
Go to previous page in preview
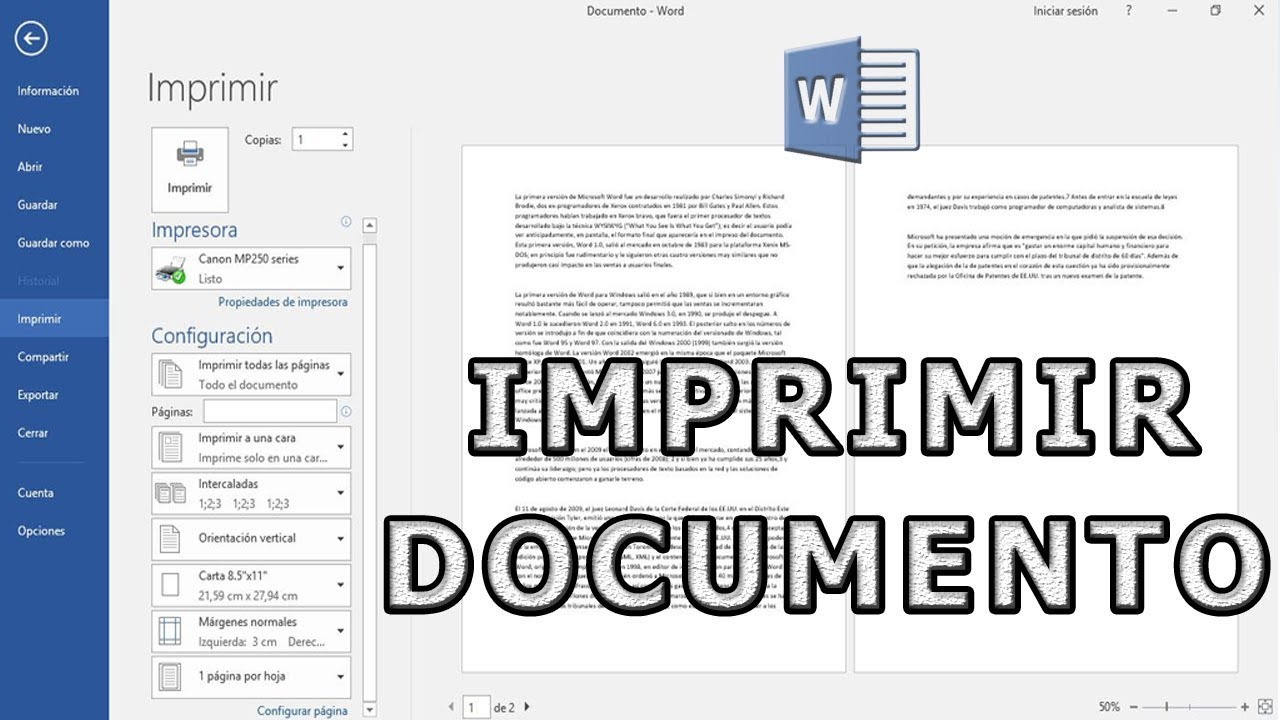coord(451,707)
